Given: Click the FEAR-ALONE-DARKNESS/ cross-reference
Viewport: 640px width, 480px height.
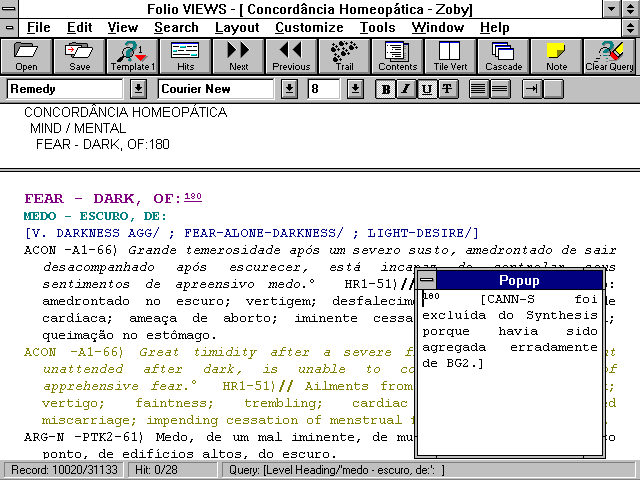Looking at the screenshot, I should [264, 233].
